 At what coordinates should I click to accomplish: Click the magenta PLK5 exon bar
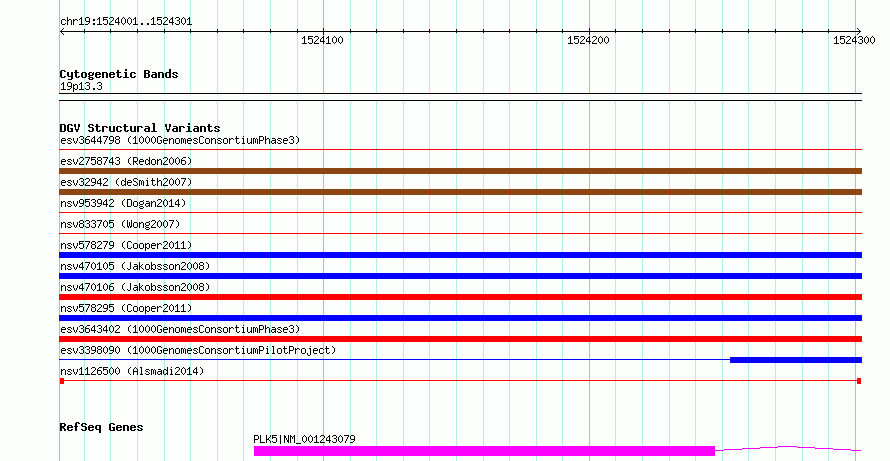point(484,451)
